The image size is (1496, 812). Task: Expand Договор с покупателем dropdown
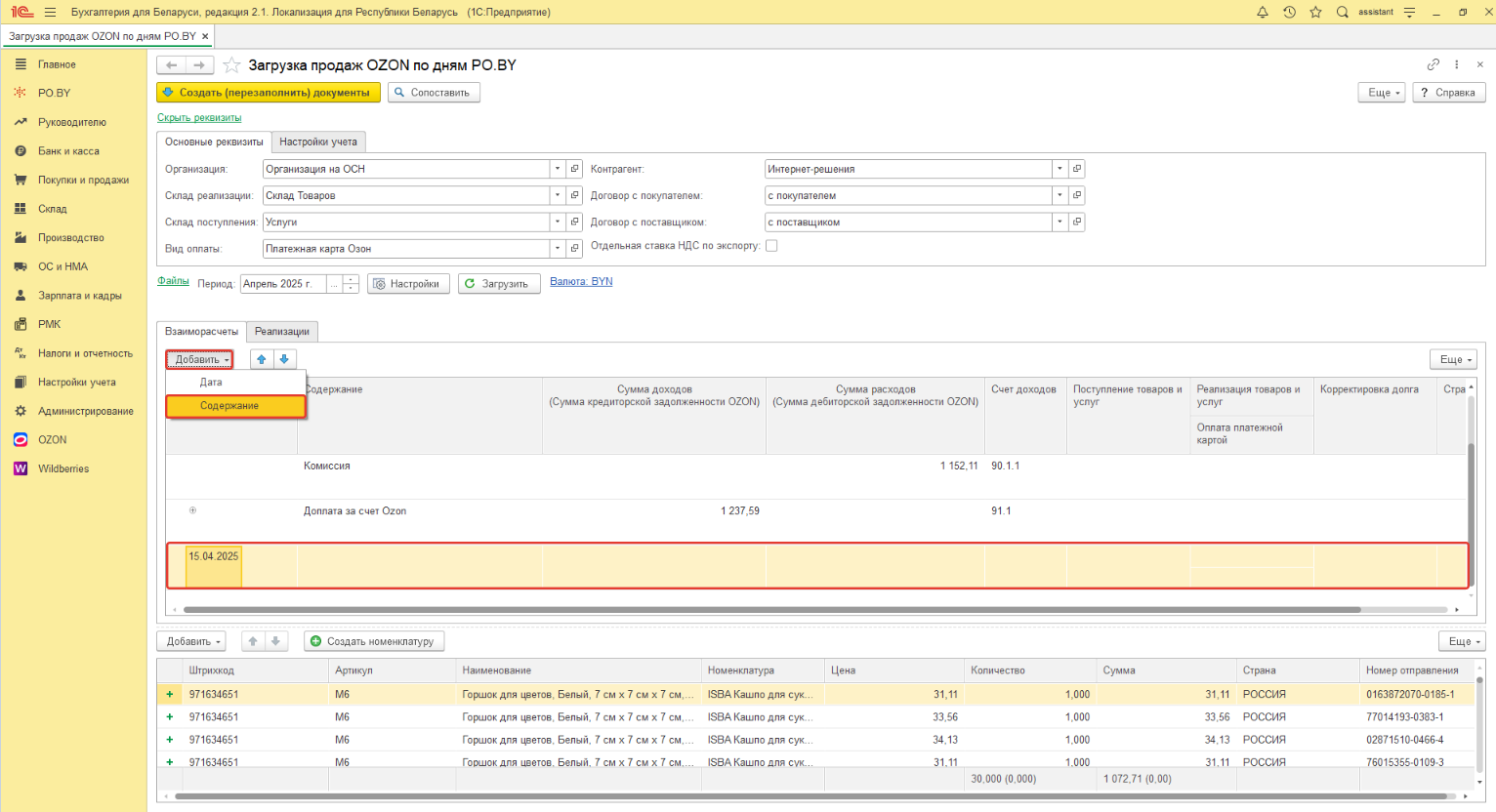coord(1060,195)
